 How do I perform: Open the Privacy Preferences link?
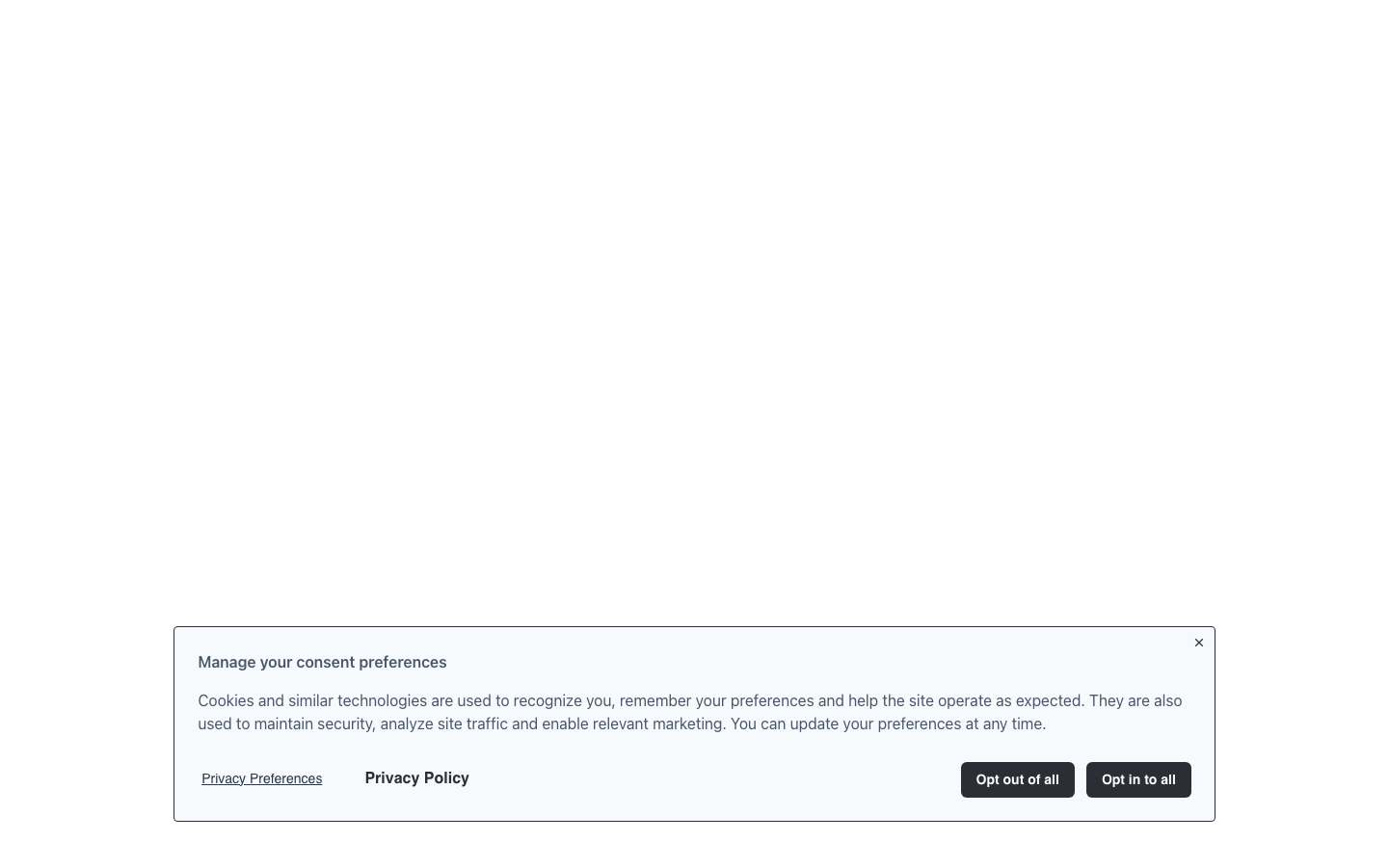pos(261,778)
